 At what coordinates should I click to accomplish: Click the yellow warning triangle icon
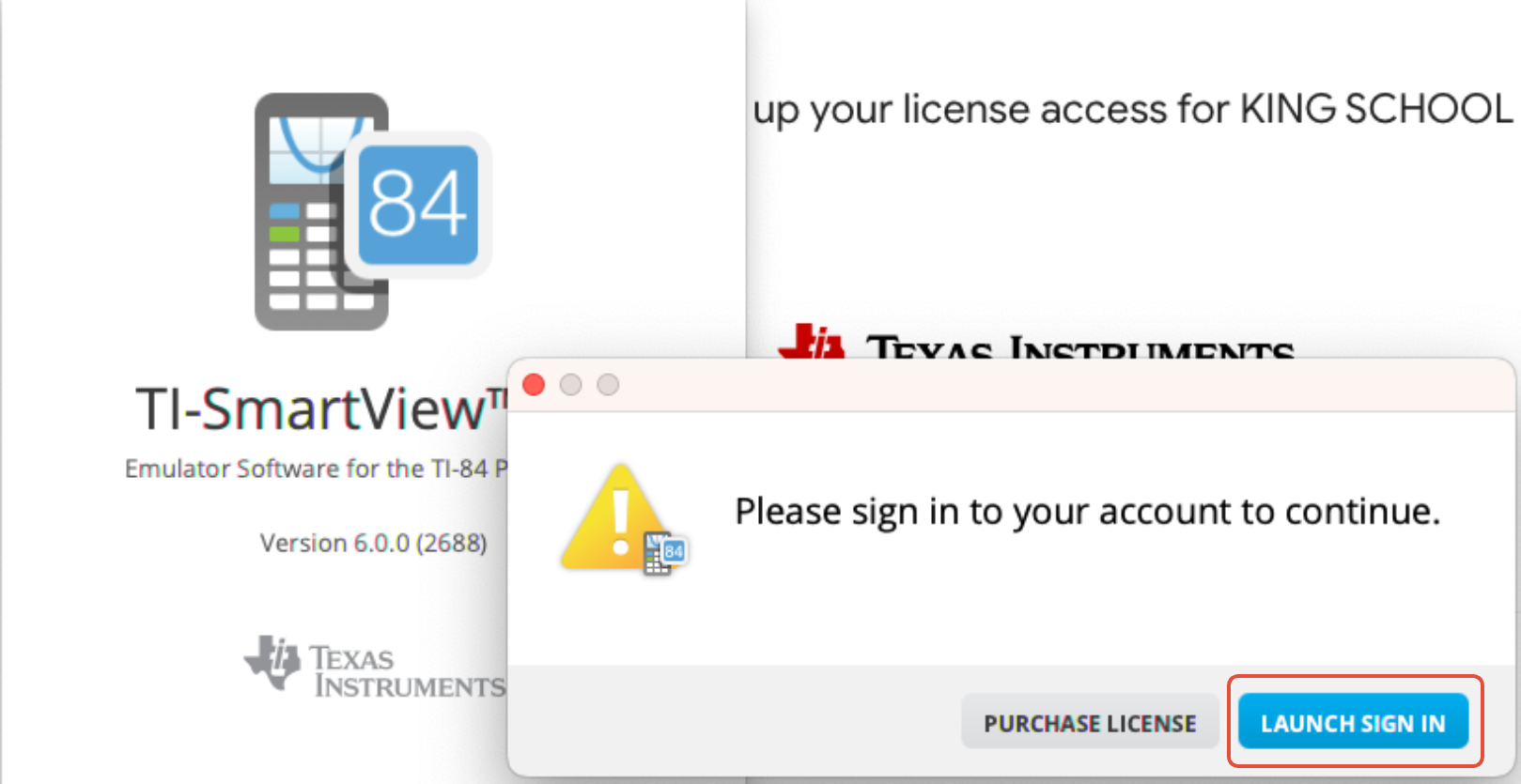[615, 518]
